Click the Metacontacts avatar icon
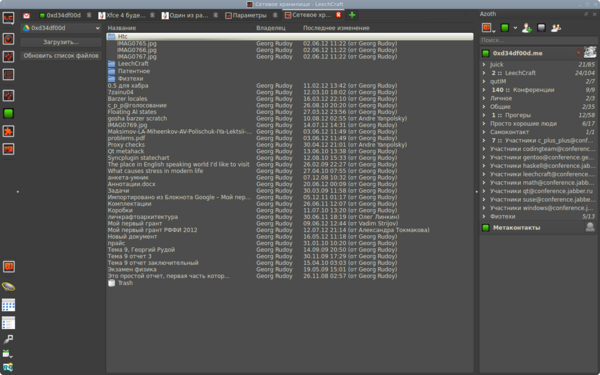The image size is (600, 375). click(590, 227)
